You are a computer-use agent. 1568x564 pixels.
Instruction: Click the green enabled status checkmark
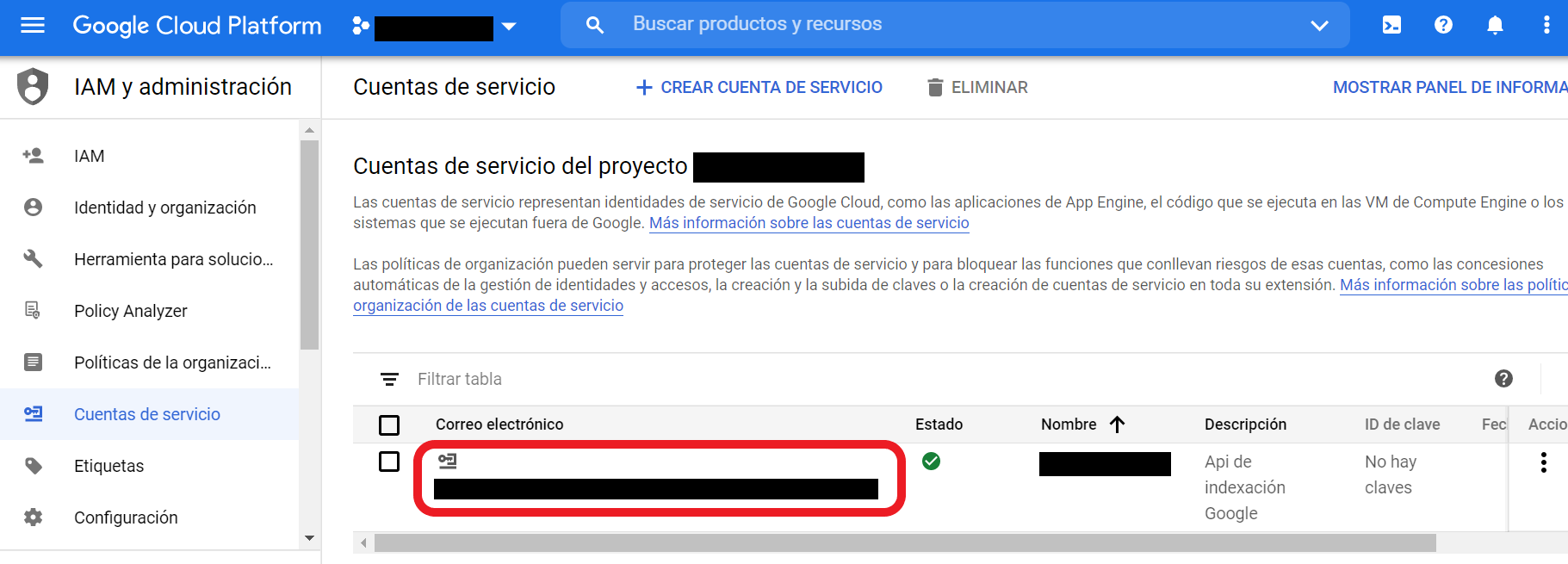931,462
